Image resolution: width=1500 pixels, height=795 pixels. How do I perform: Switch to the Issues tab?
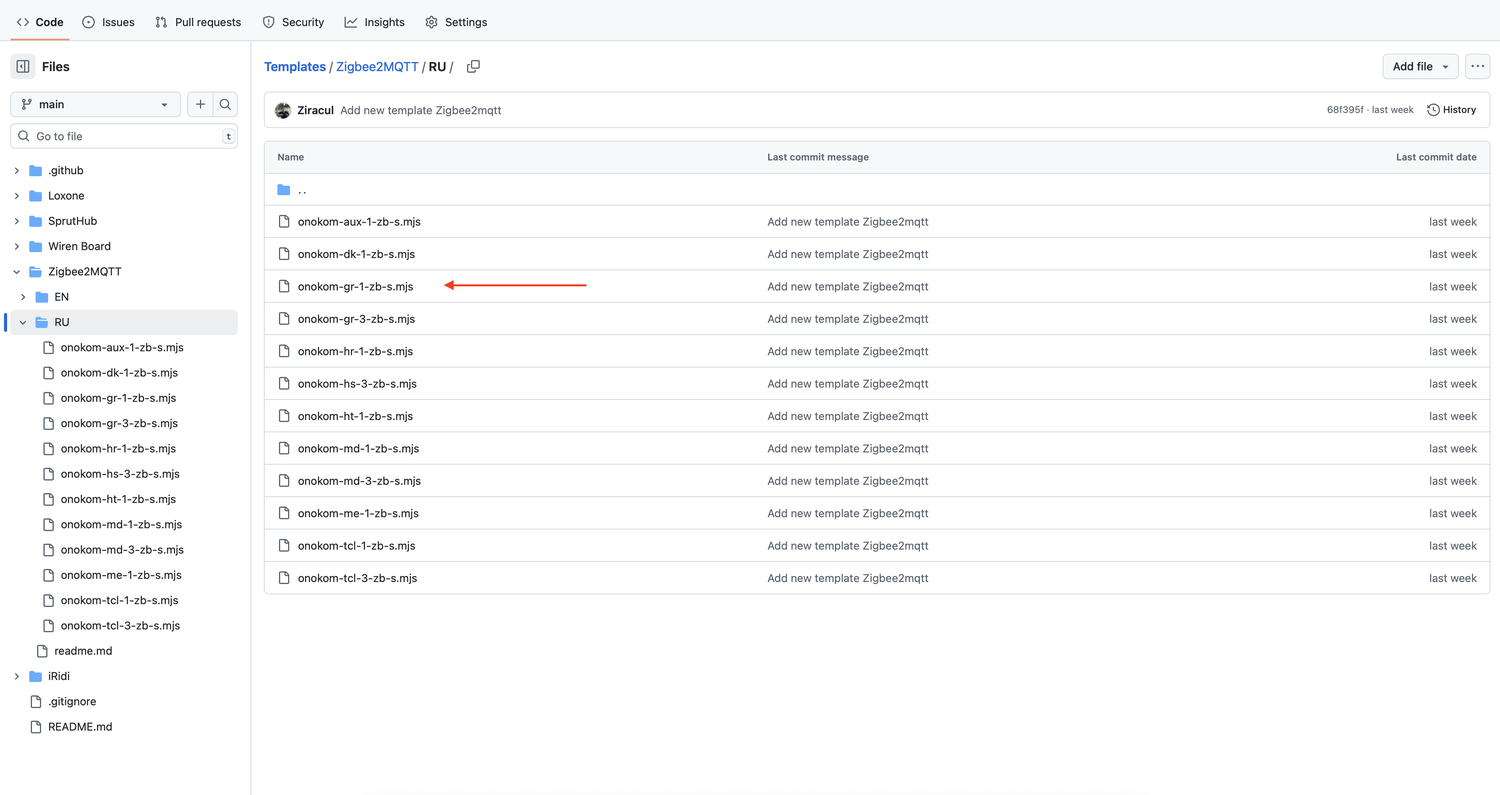[x=108, y=22]
